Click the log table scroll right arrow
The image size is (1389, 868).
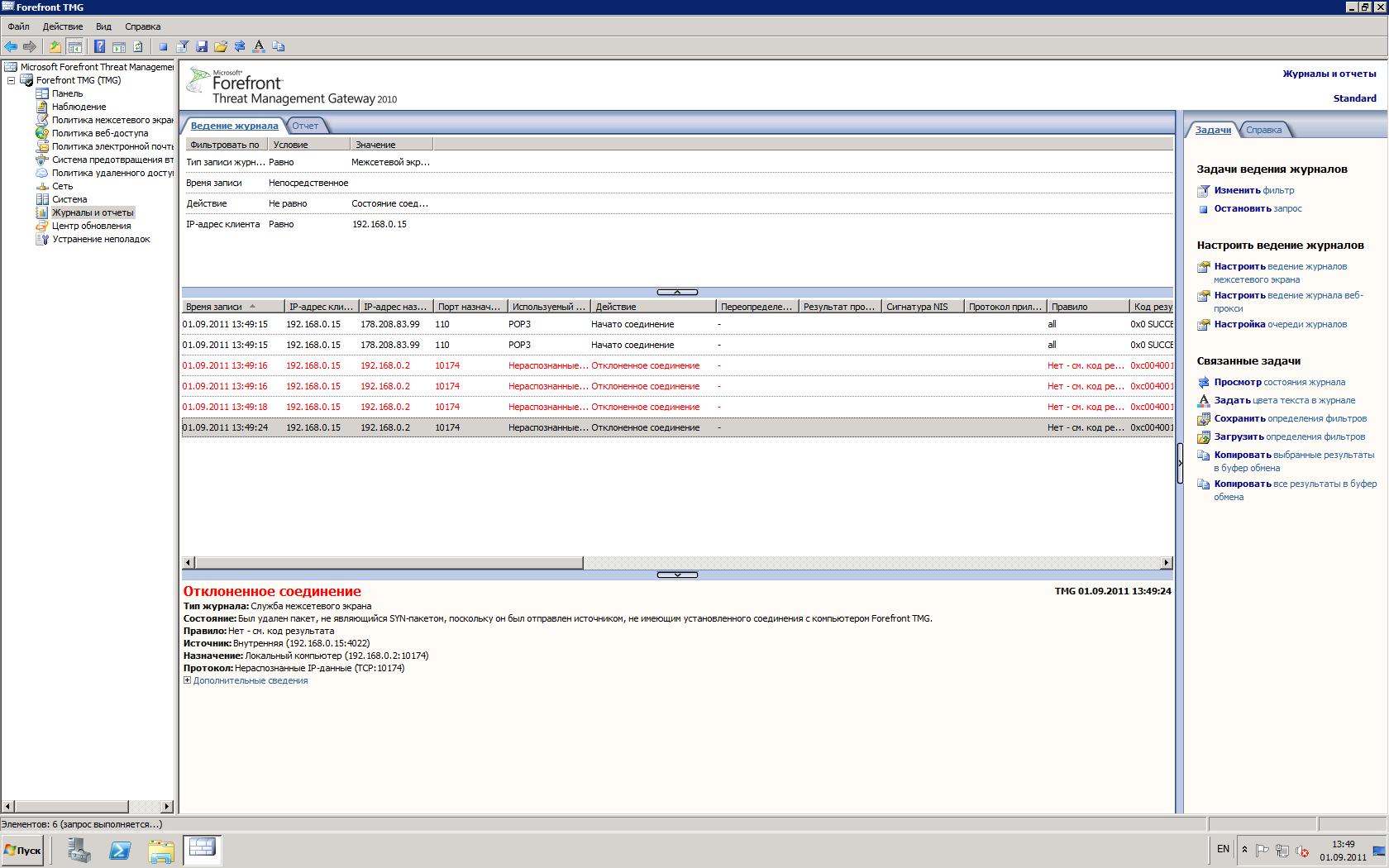pyautogui.click(x=1166, y=563)
